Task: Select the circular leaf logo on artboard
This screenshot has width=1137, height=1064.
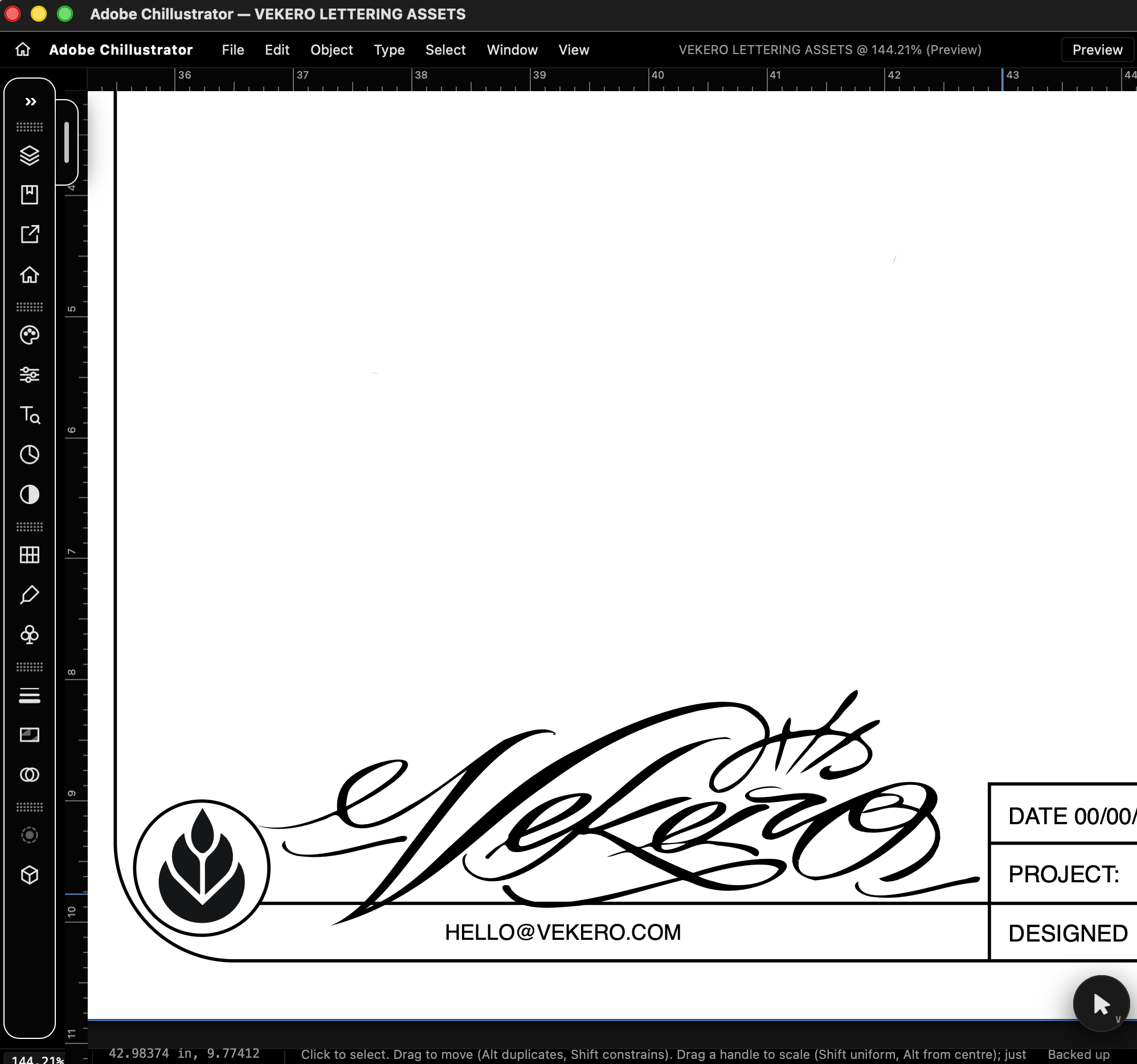Action: [x=201, y=868]
